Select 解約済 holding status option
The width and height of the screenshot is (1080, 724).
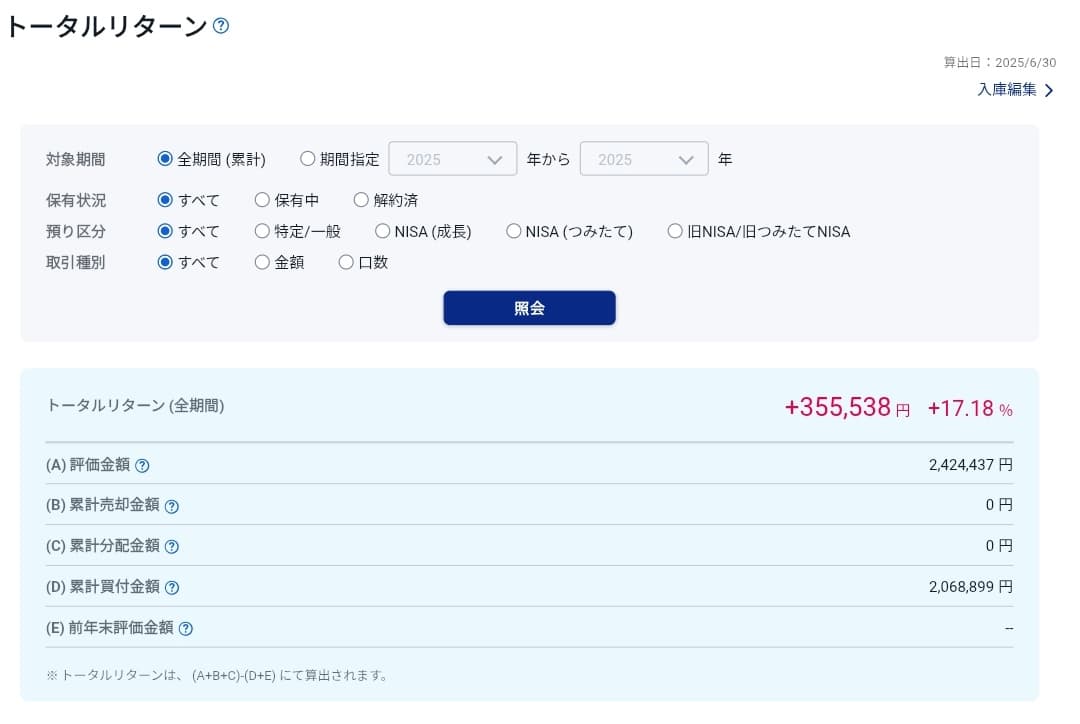pos(361,200)
